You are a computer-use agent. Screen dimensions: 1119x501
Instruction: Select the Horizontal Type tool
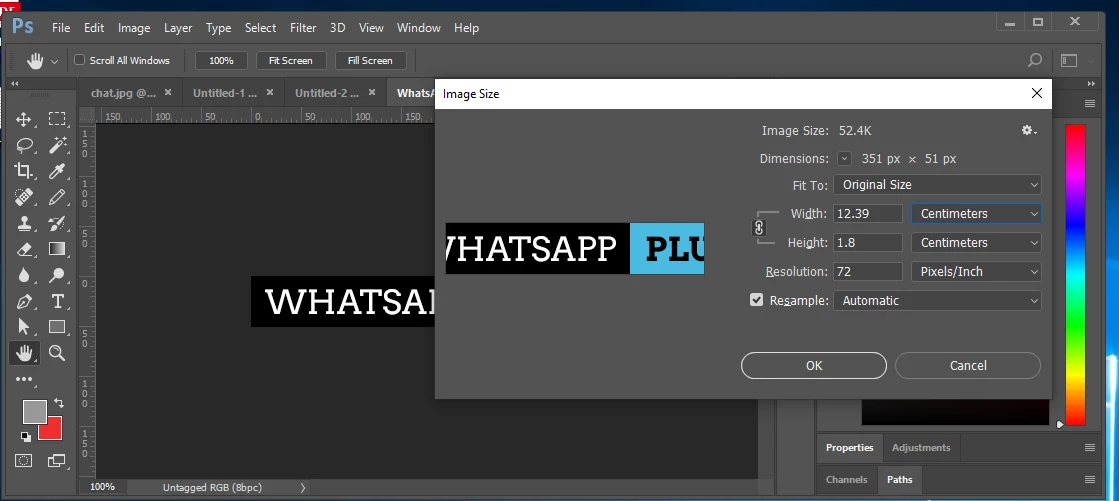click(57, 301)
